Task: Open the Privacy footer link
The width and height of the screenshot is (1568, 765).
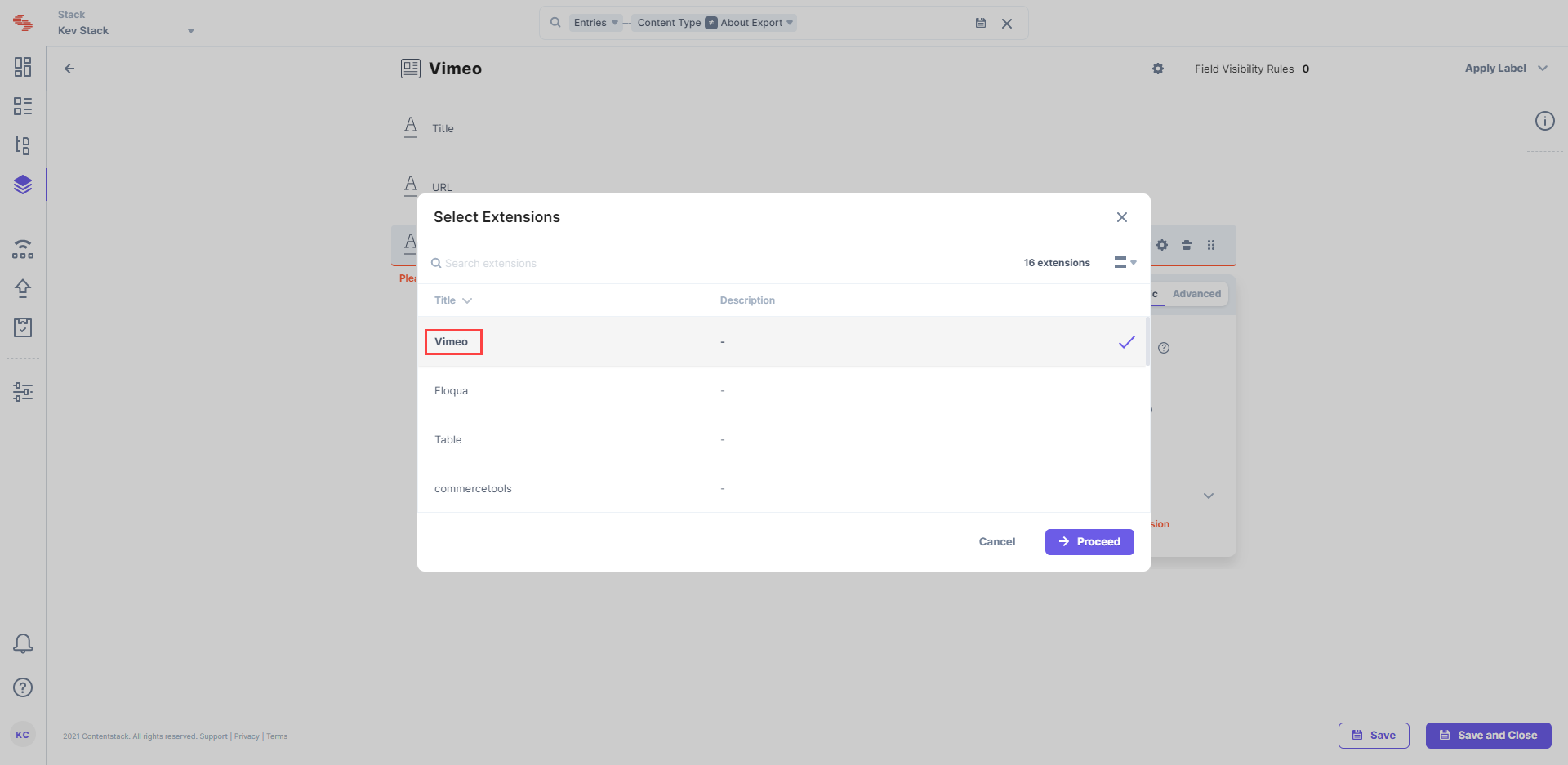Action: click(x=247, y=736)
